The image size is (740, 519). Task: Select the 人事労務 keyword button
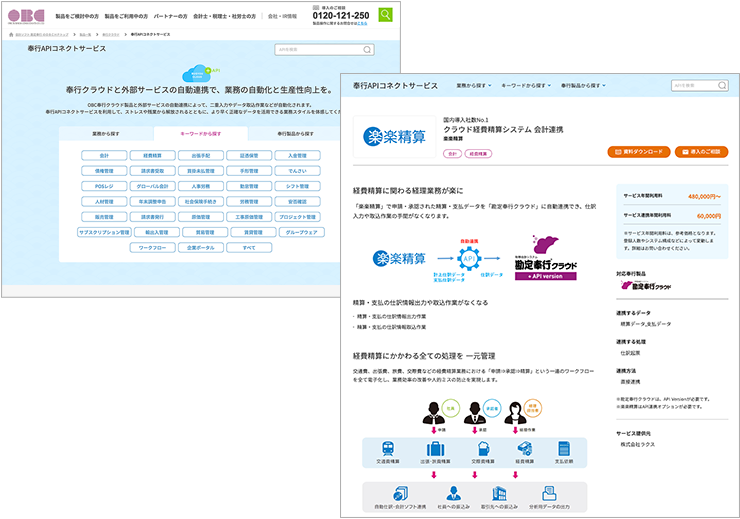(201, 186)
